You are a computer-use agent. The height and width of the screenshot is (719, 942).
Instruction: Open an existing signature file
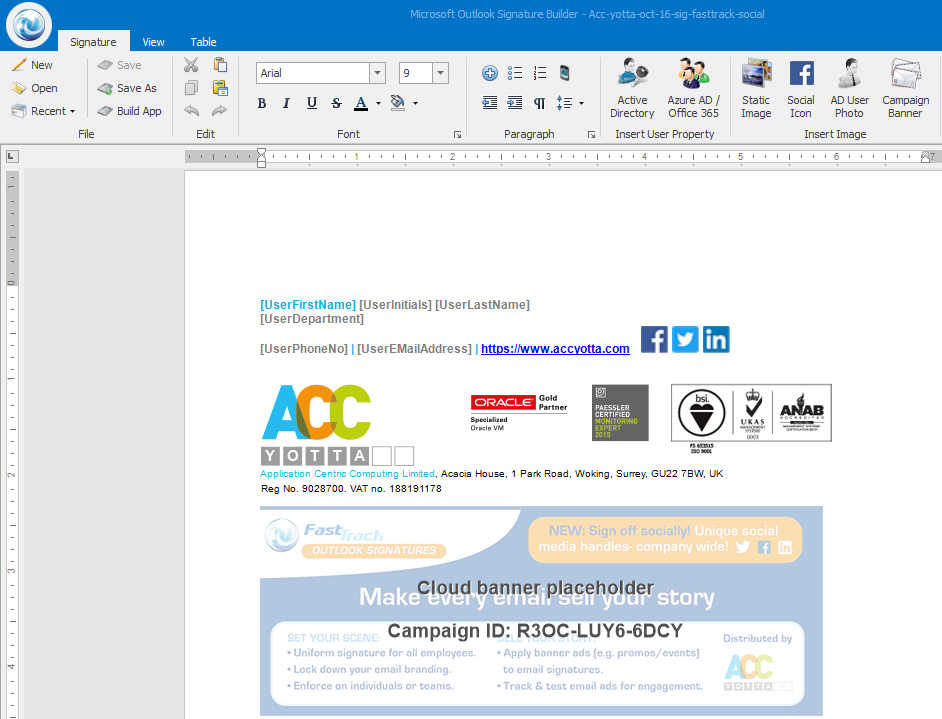(35, 88)
